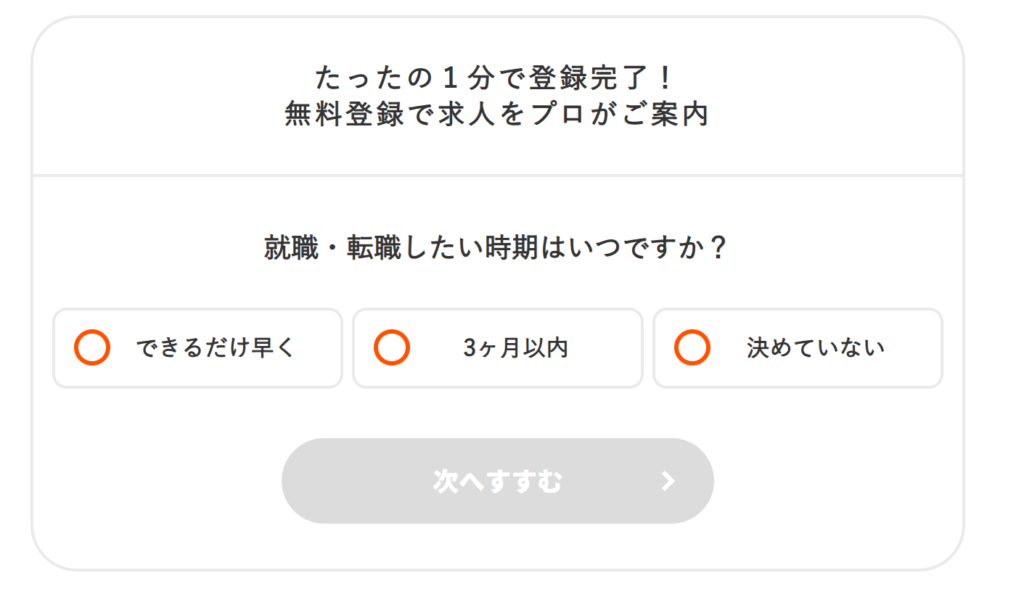Click the 3ヶ月以内 label text

pyautogui.click(x=515, y=348)
